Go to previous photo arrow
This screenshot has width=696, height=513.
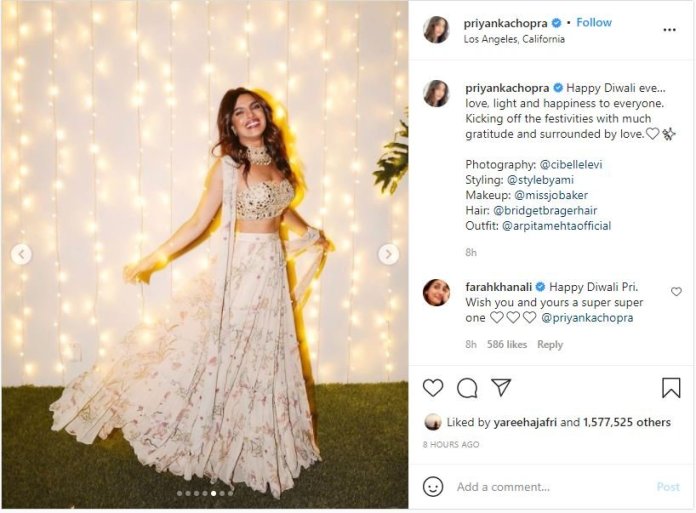tap(21, 254)
